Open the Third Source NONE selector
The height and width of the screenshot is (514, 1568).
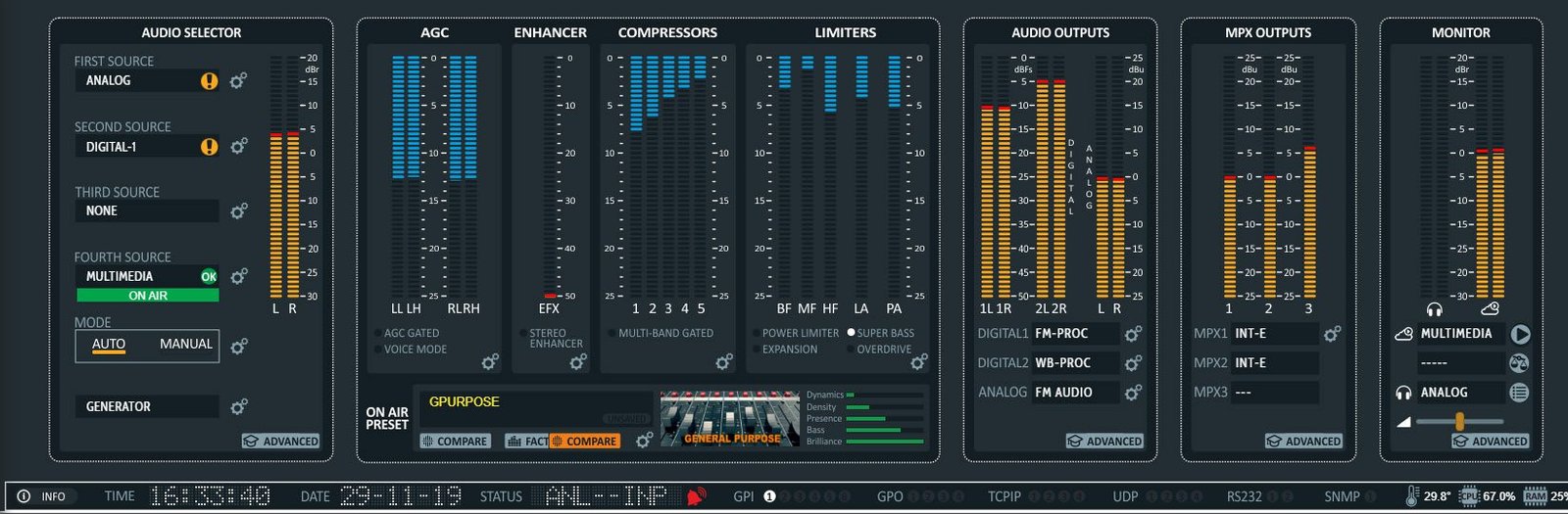pyautogui.click(x=147, y=211)
